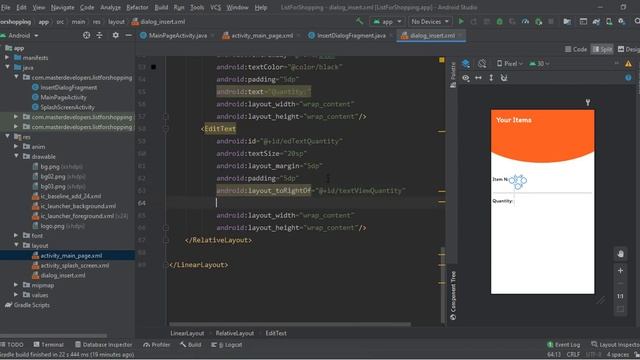Expand the anim folder
This screenshot has height=360, width=640.
tap(16, 147)
